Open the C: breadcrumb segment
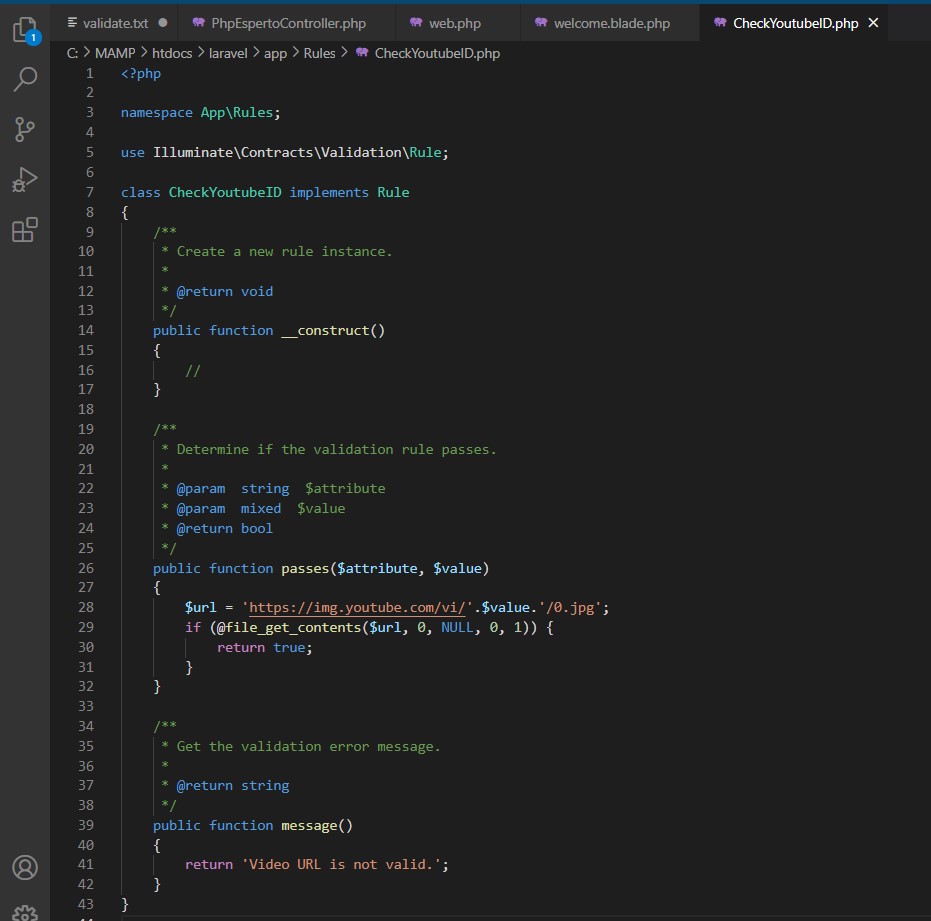 (72, 53)
